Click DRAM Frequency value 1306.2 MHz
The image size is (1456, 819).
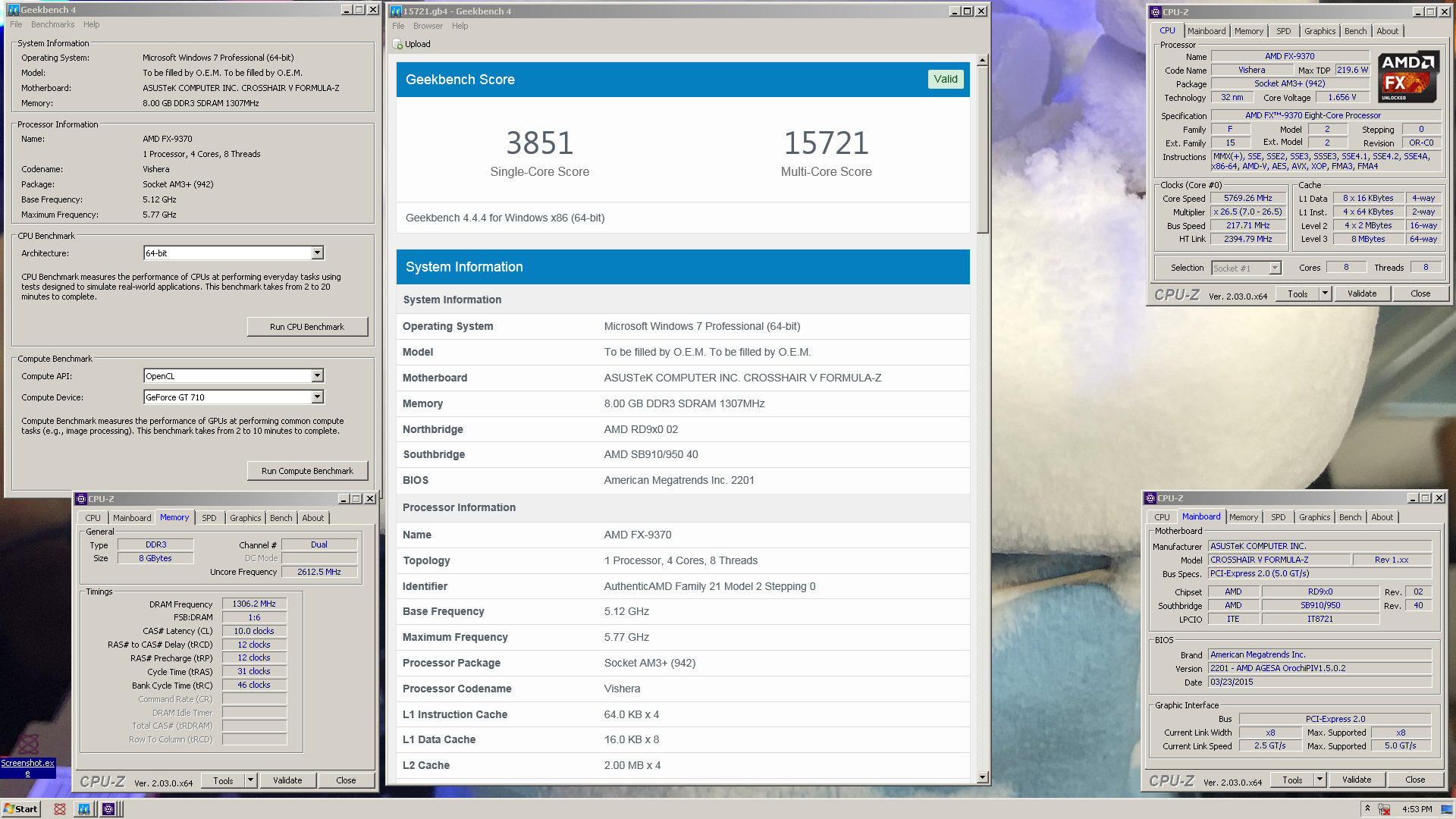pos(254,604)
